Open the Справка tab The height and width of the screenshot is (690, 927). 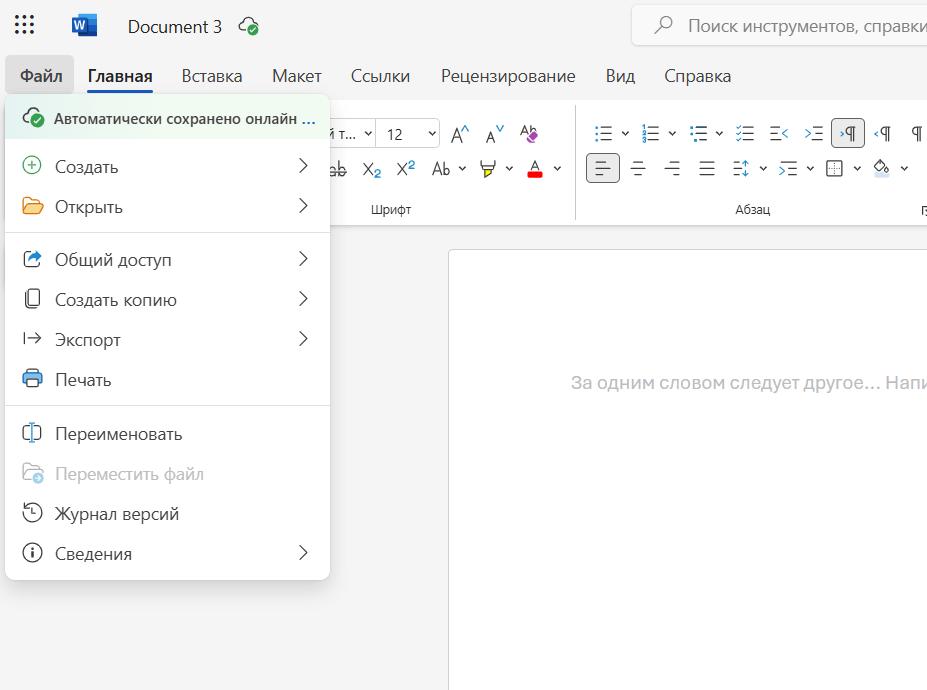pyautogui.click(x=698, y=76)
